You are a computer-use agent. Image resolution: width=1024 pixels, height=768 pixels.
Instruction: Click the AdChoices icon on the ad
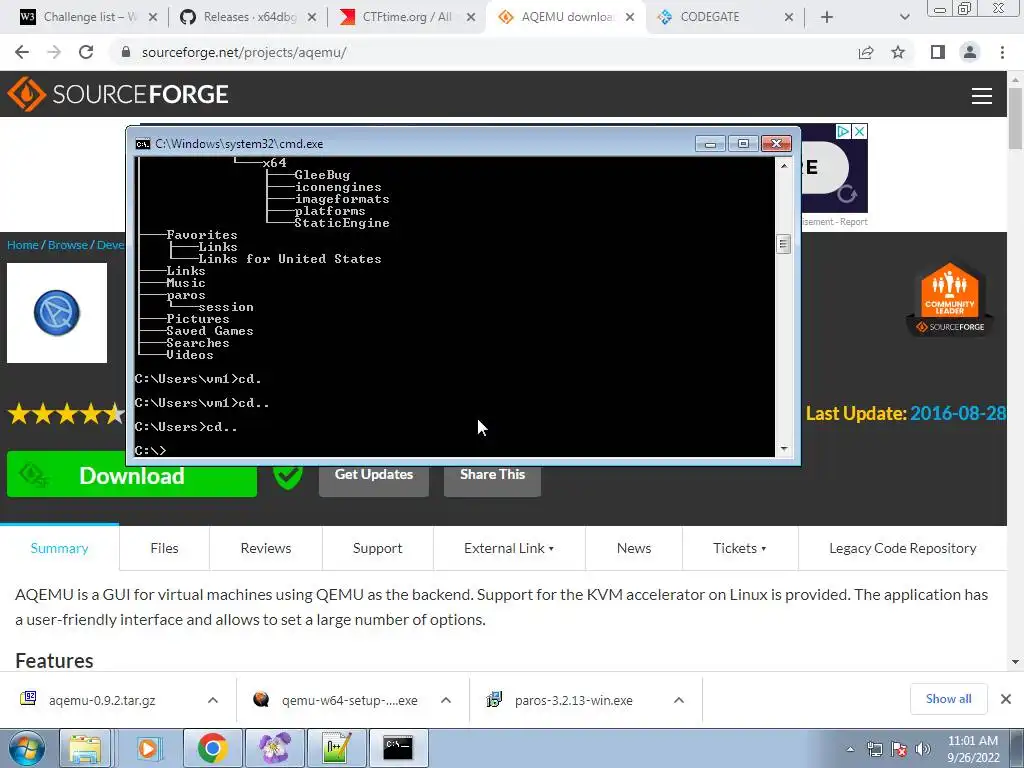[843, 131]
